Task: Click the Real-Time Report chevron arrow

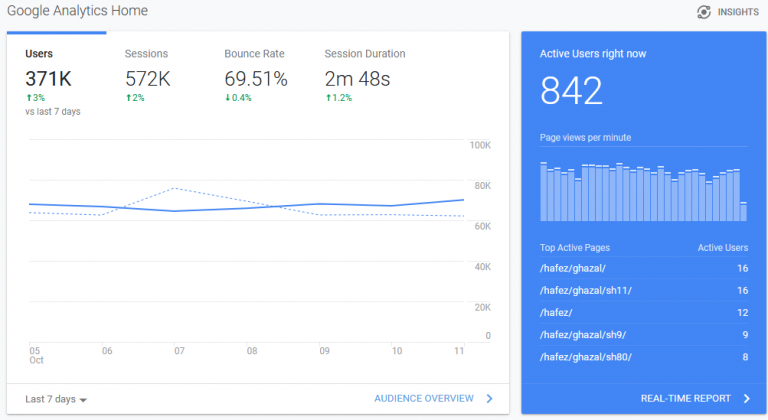Action: (746, 398)
